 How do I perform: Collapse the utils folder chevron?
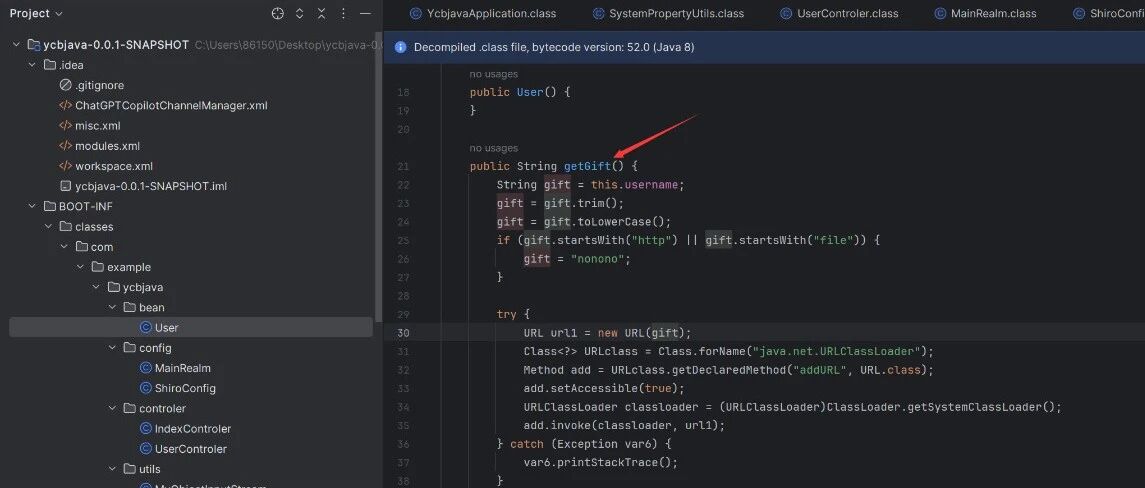click(x=112, y=469)
